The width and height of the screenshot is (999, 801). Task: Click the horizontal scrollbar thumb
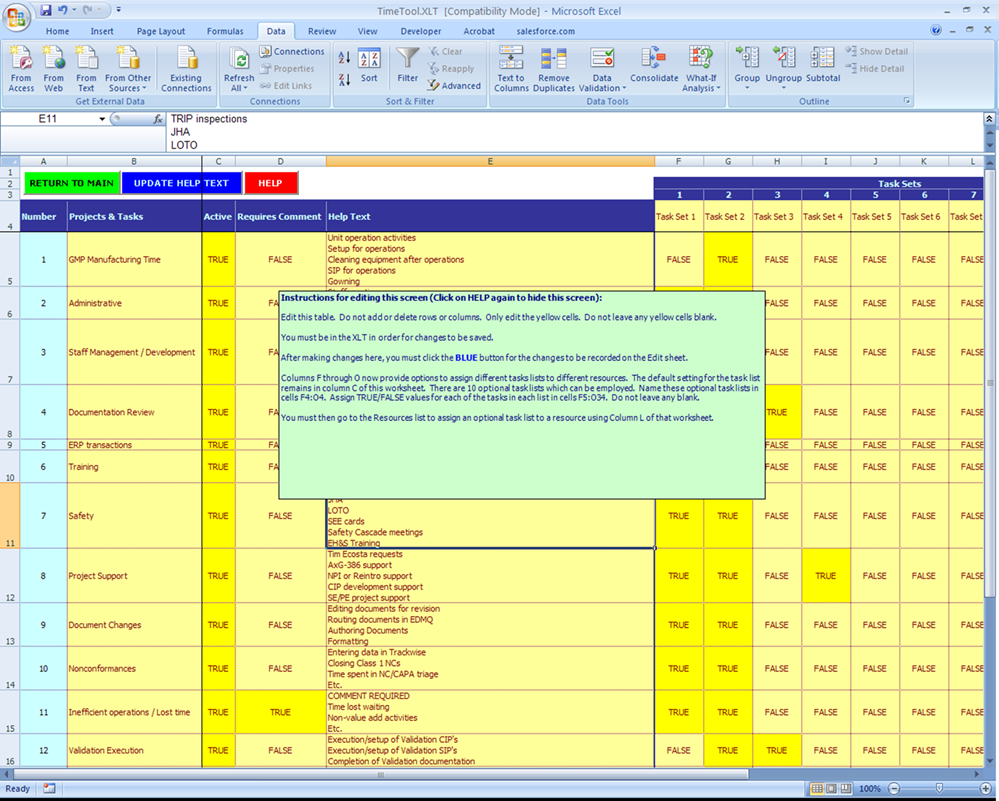pyautogui.click(x=381, y=775)
